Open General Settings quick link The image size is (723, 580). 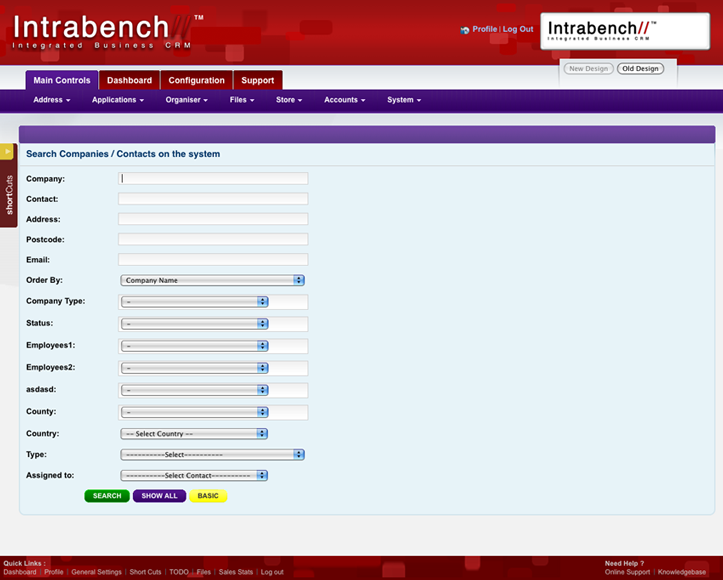coord(96,572)
